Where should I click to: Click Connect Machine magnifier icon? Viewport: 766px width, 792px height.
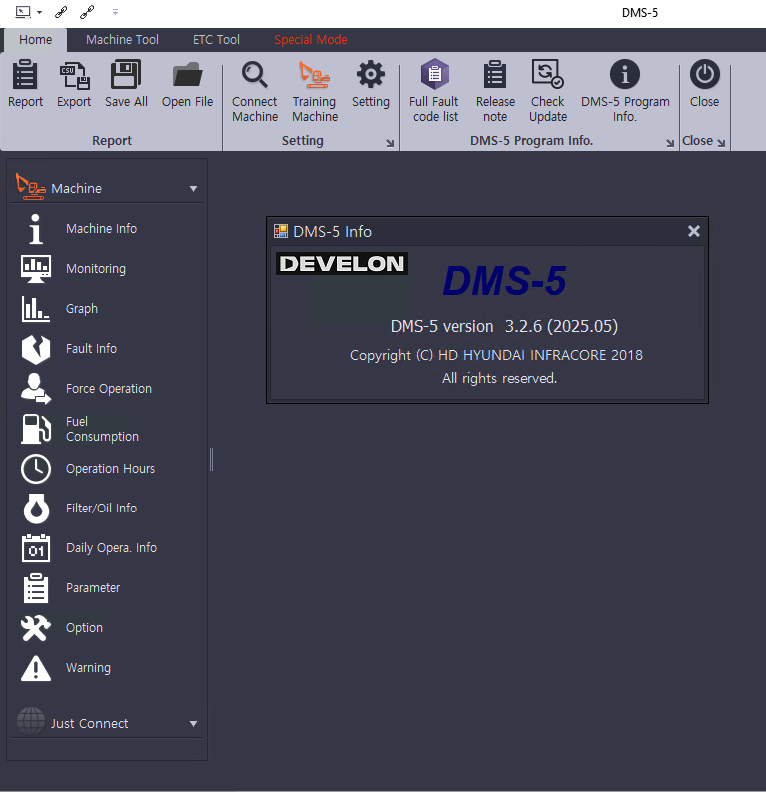pos(254,74)
